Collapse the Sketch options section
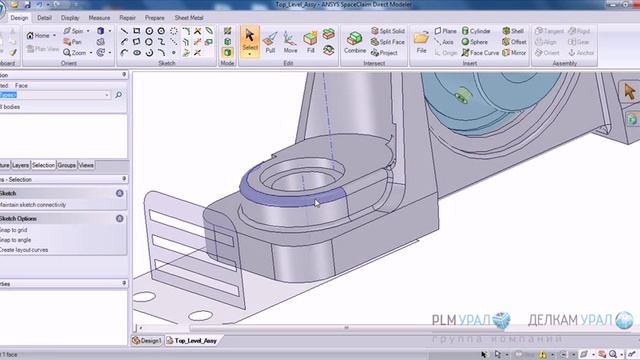Viewport: 640px width, 360px height. tap(120, 218)
